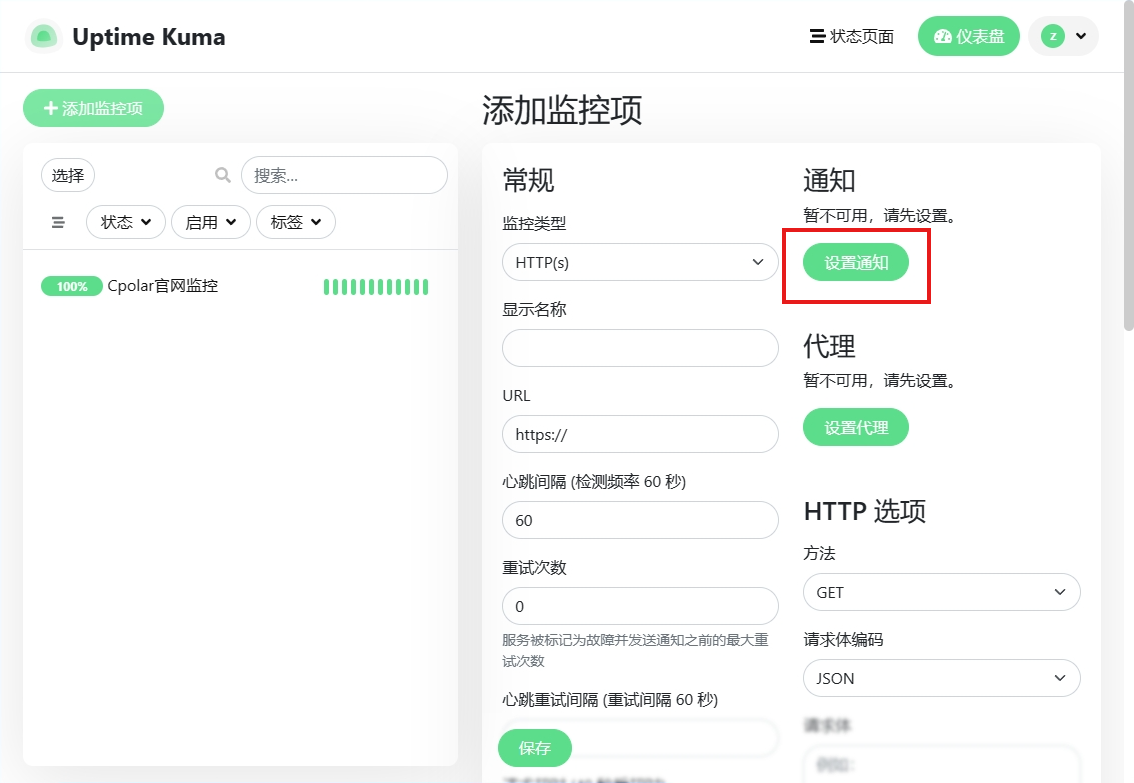Image resolution: width=1134 pixels, height=783 pixels.
Task: Expand the 启用 filter dropdown
Action: [211, 222]
